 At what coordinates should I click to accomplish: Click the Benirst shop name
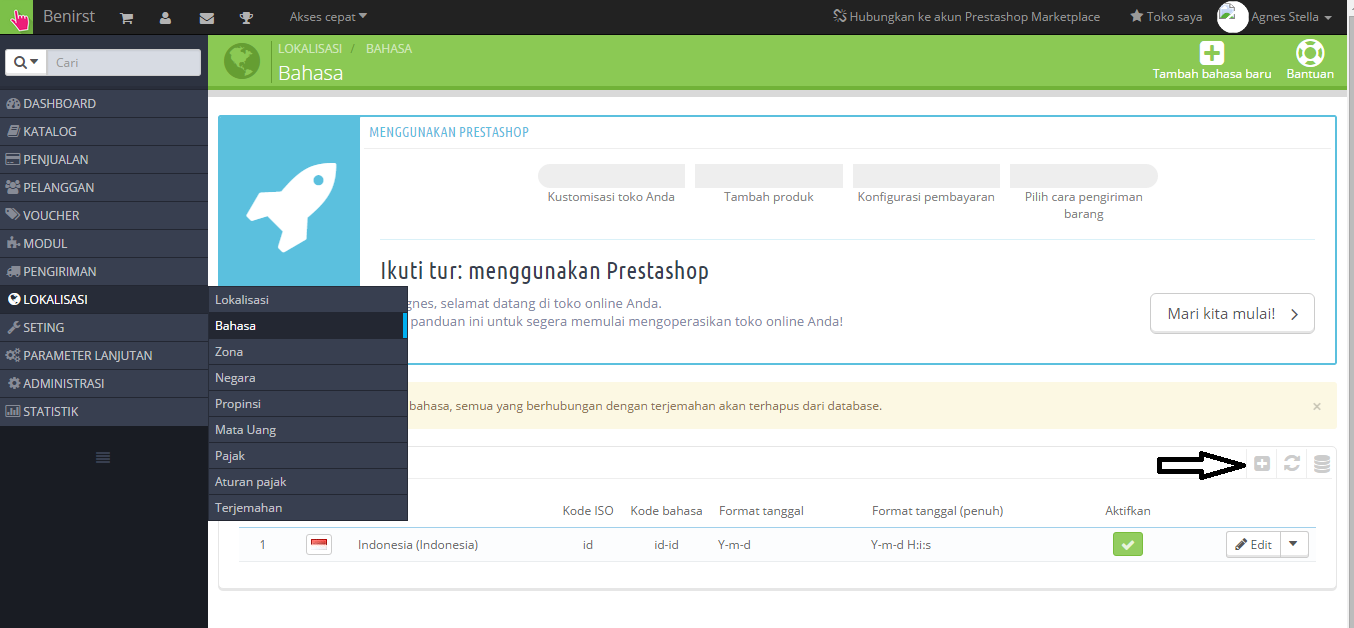click(x=69, y=16)
